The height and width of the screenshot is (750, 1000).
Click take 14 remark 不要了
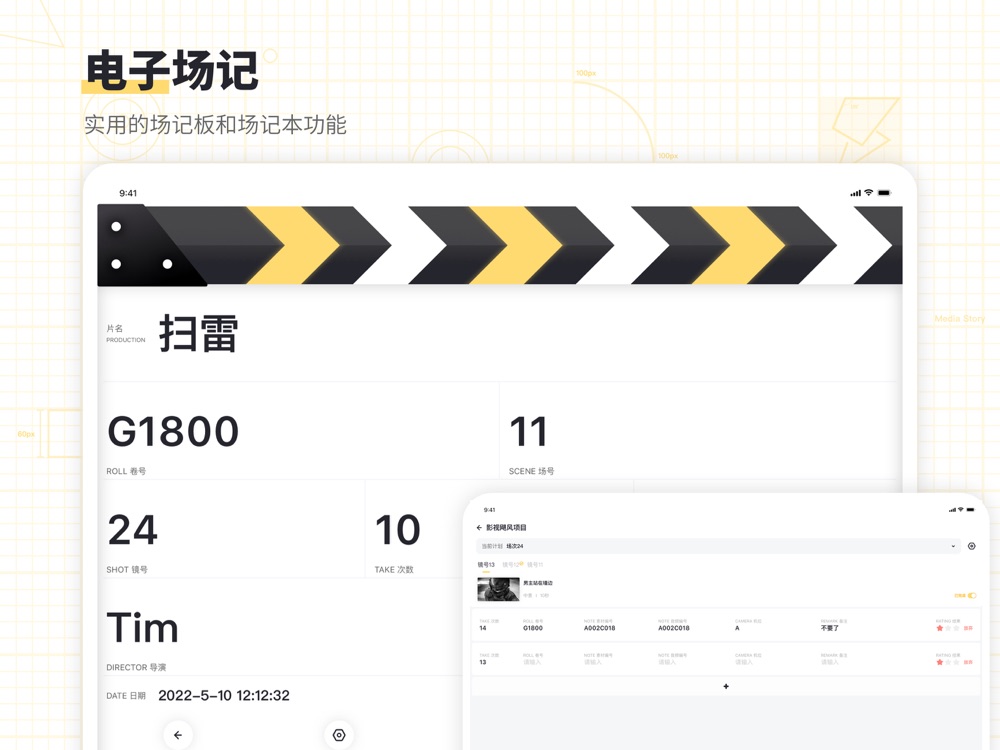[830, 628]
